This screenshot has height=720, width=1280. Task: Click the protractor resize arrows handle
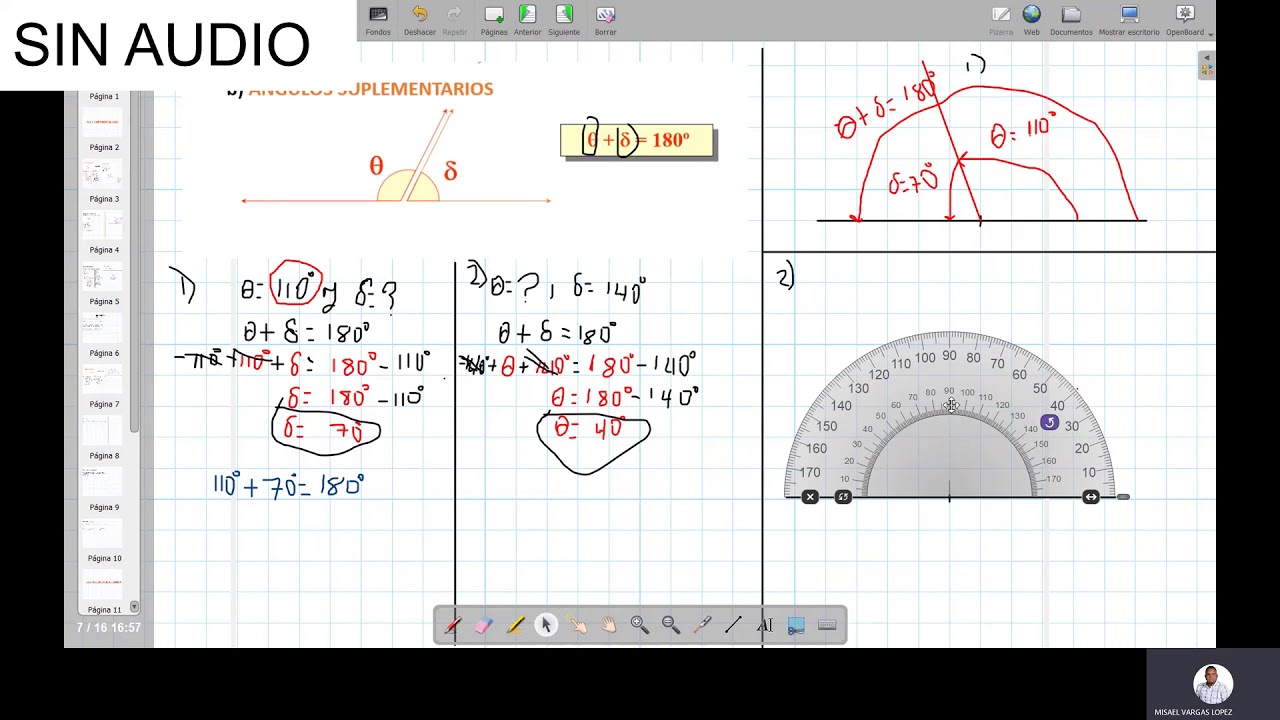[1091, 497]
